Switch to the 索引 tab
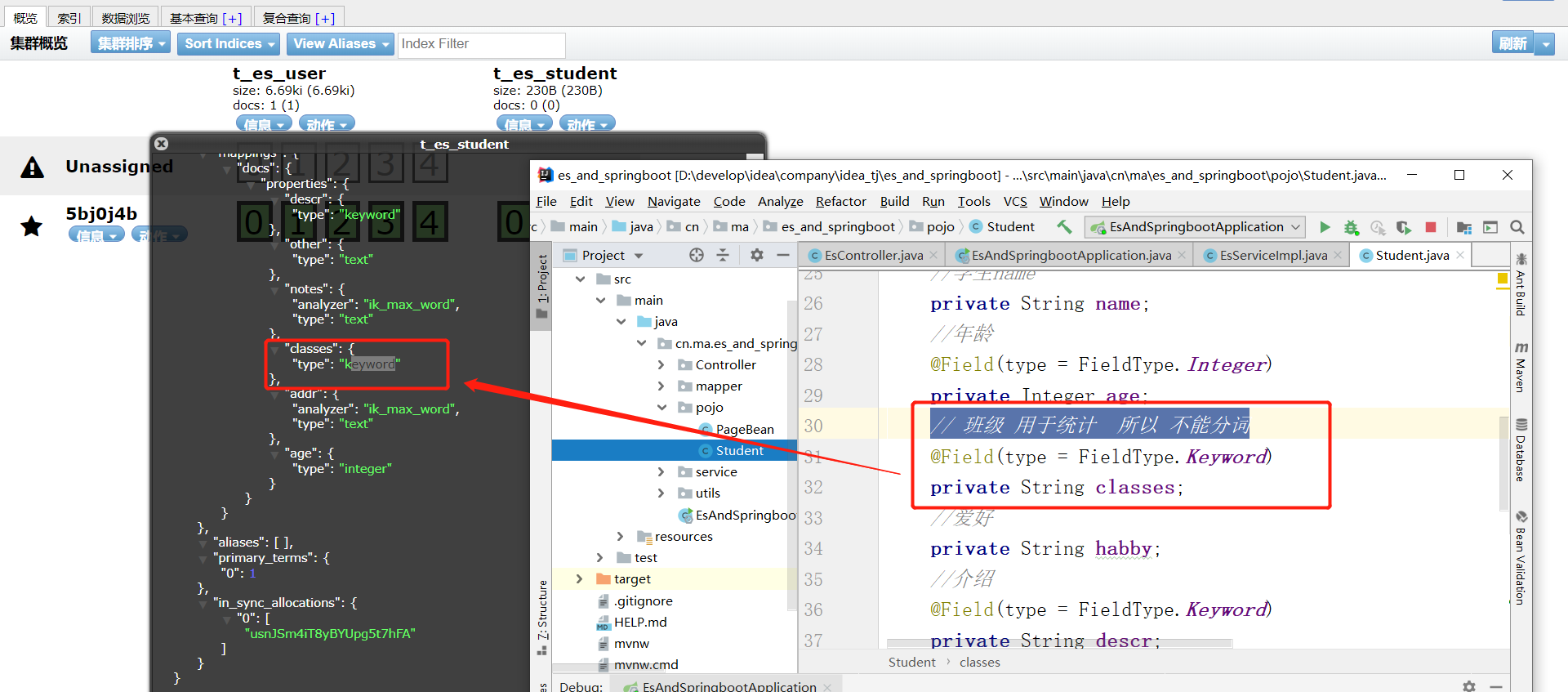This screenshot has width=1568, height=692. [69, 17]
